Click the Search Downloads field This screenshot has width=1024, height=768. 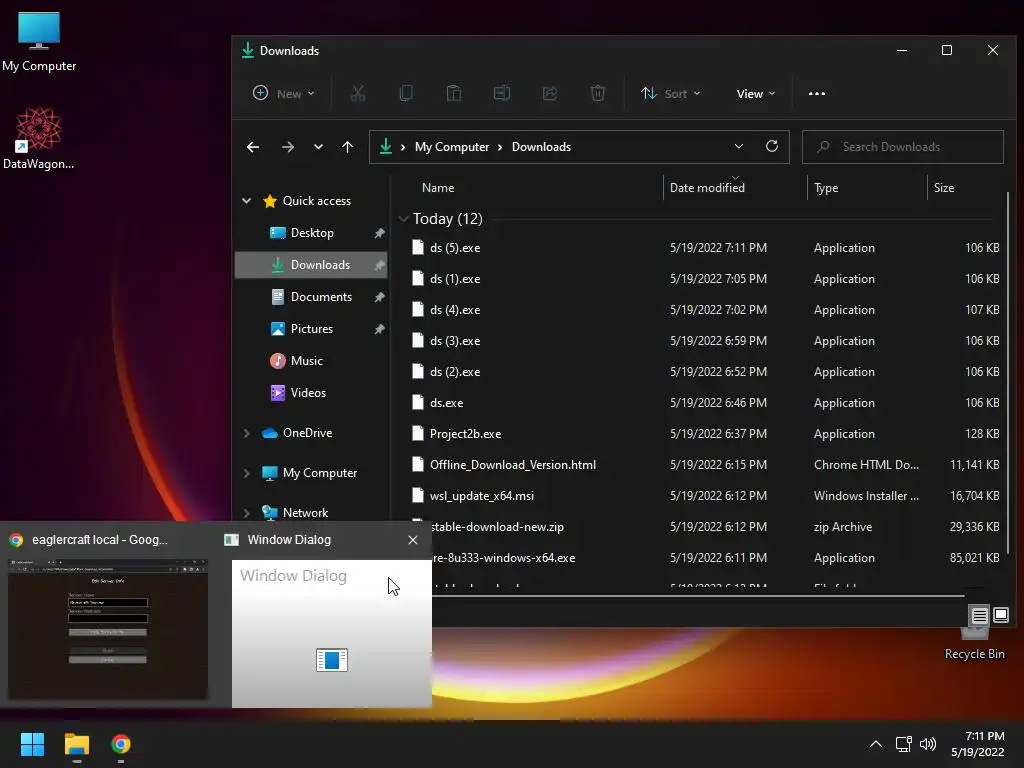tap(903, 147)
